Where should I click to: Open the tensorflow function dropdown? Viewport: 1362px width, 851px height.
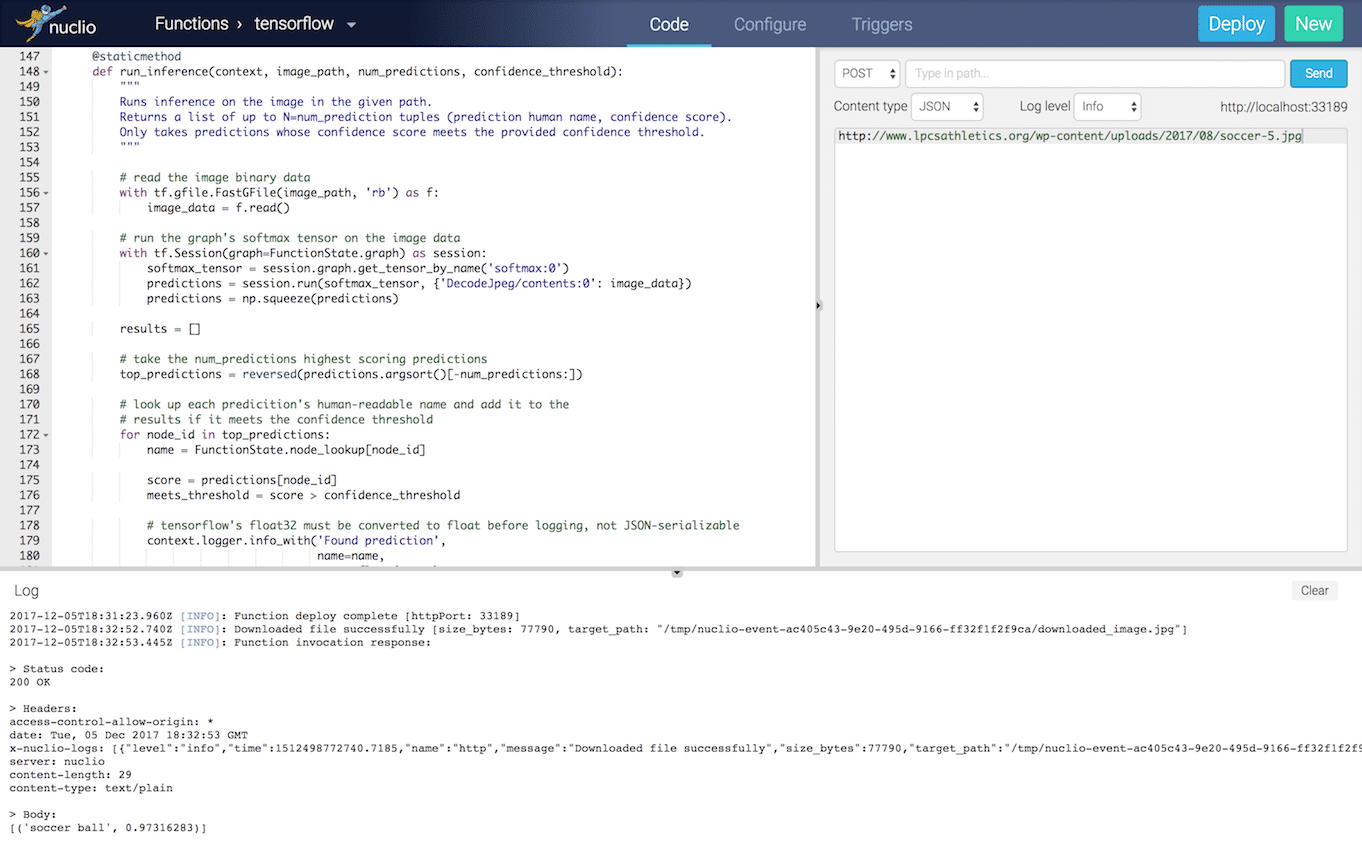click(x=350, y=24)
